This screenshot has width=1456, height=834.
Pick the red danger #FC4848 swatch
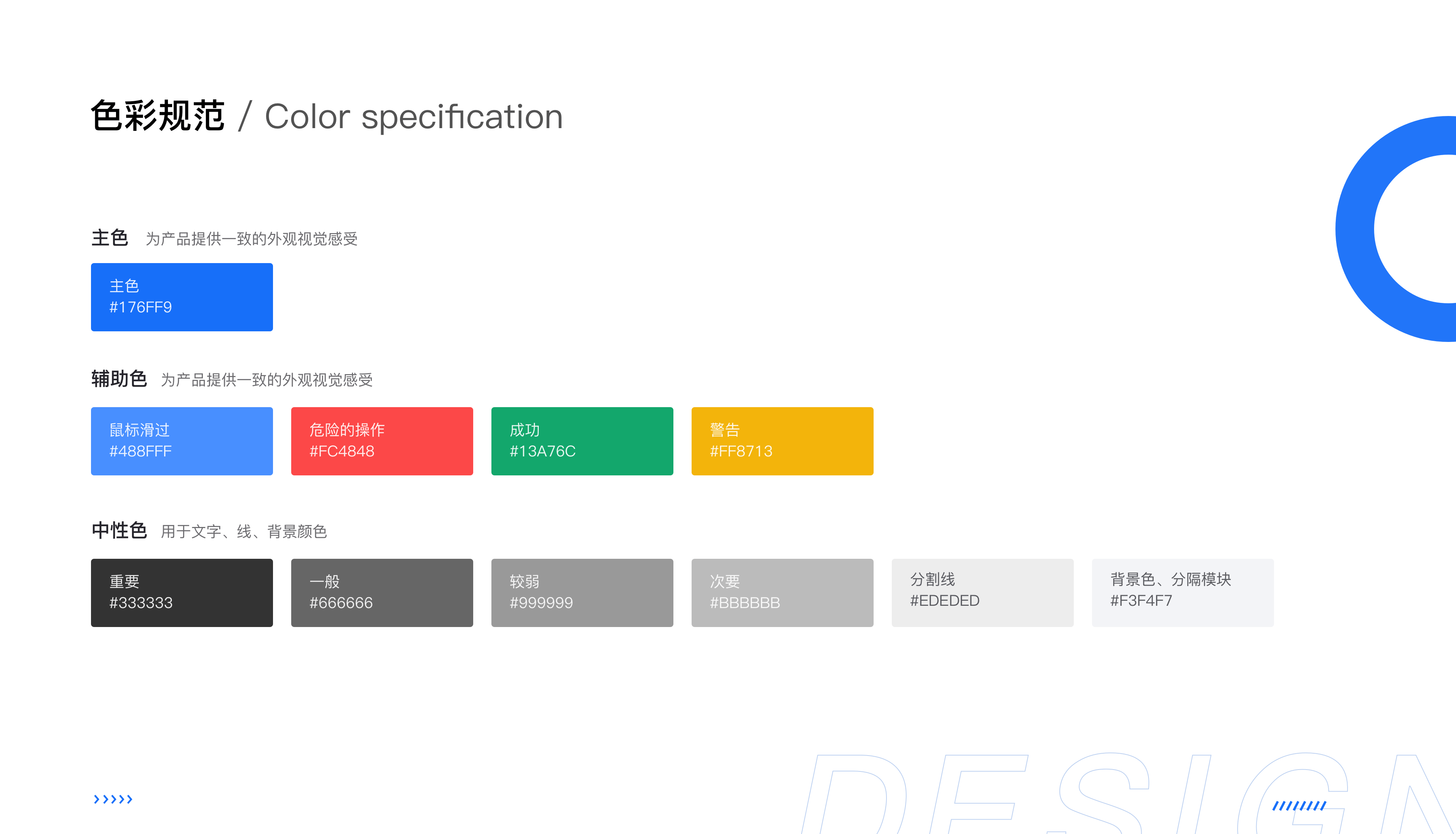[382, 441]
